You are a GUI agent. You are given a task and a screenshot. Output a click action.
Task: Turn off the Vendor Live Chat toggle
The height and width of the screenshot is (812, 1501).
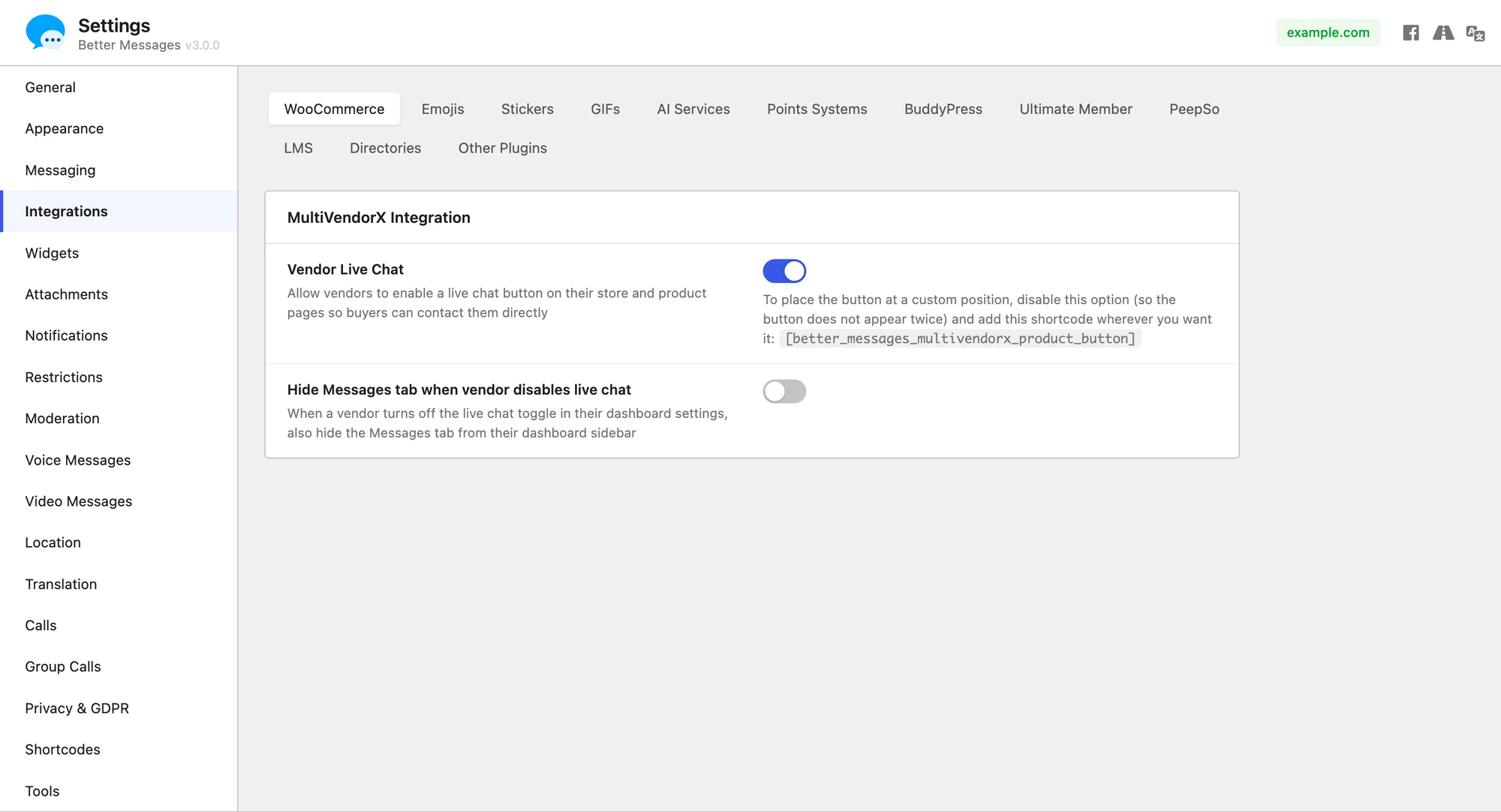pyautogui.click(x=784, y=271)
